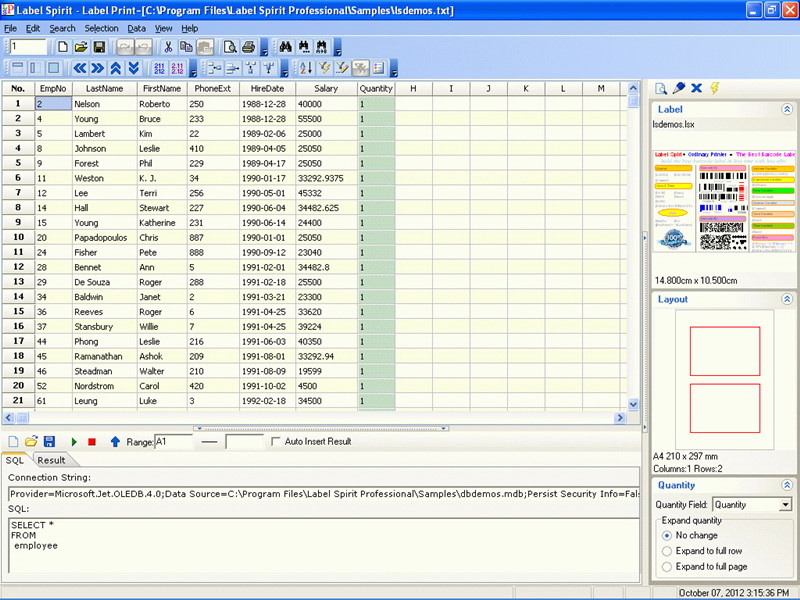
Task: Collapse the Label panel section
Action: pyautogui.click(x=786, y=109)
